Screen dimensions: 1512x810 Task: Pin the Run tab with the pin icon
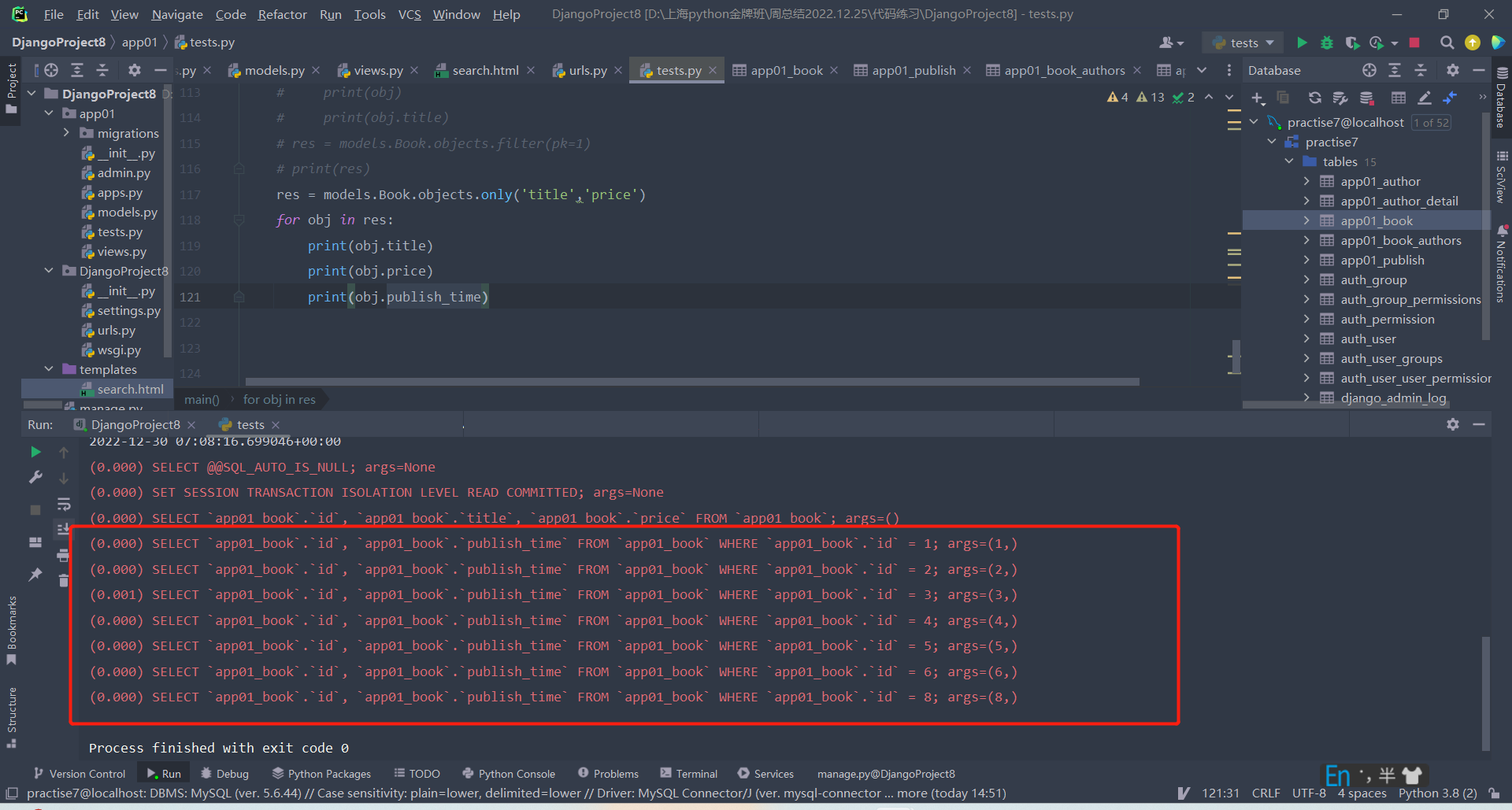point(35,575)
